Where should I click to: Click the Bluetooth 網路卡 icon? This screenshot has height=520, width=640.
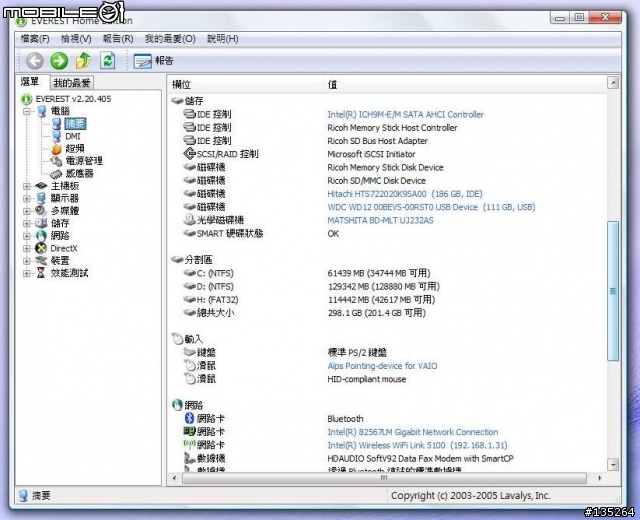click(x=189, y=418)
